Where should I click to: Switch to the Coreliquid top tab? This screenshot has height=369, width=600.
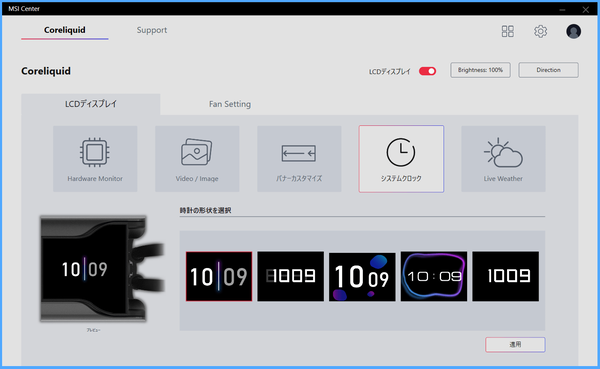click(65, 30)
